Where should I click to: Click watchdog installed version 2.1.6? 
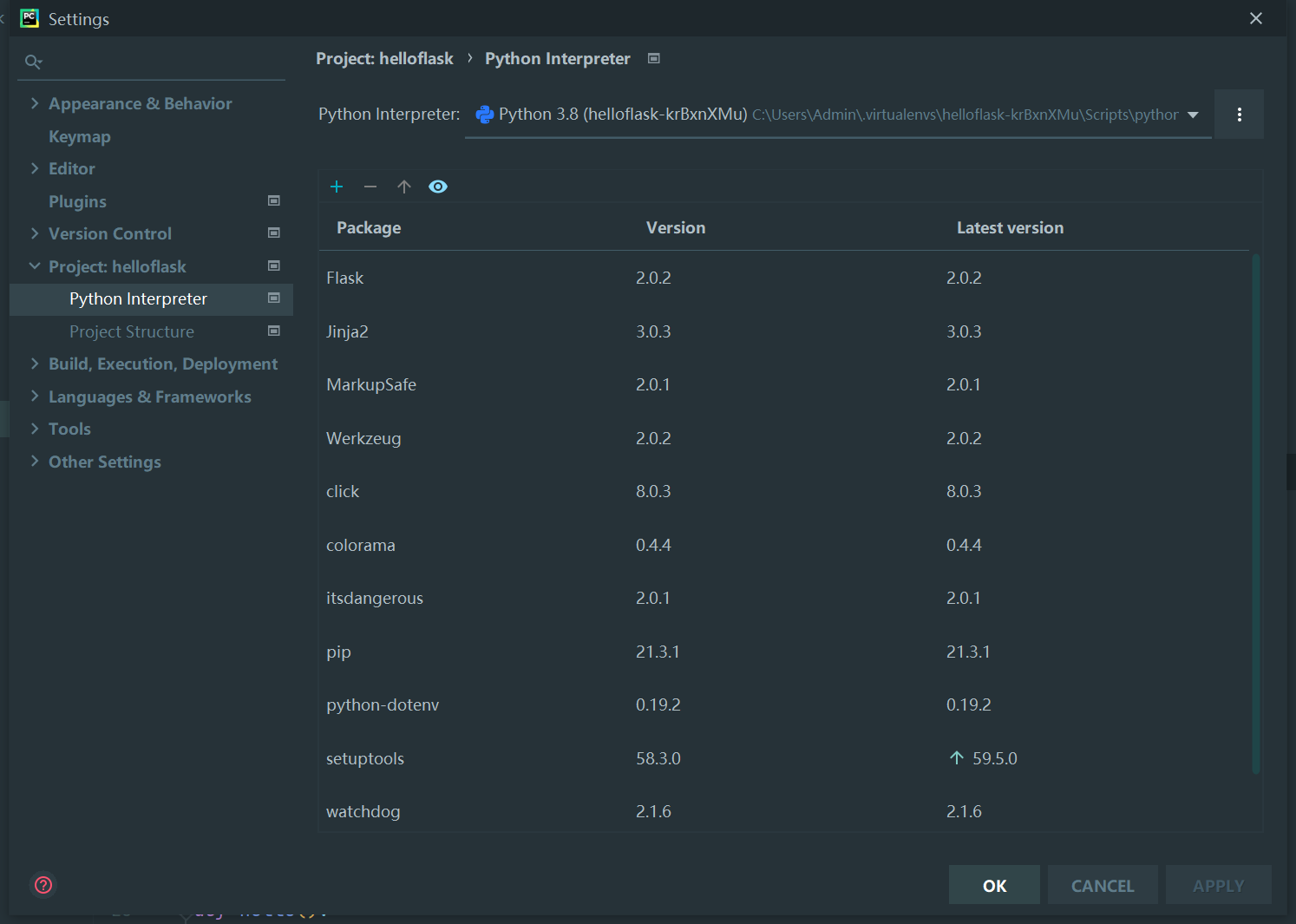point(653,811)
